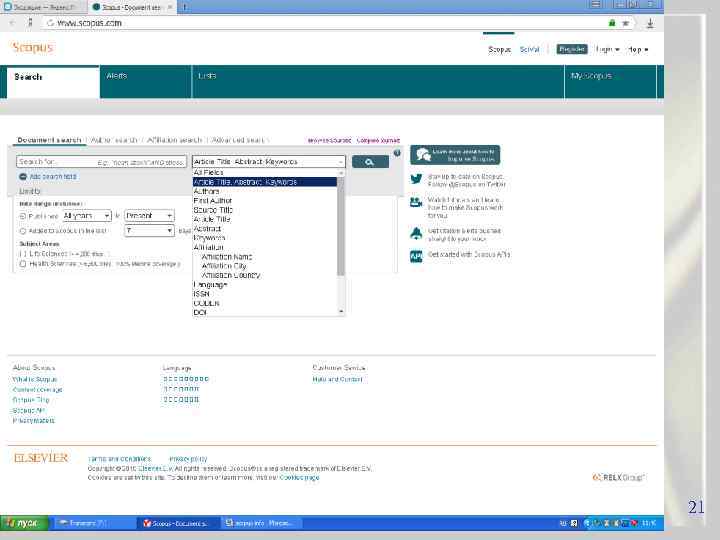
Task: Open the Help dropdown in header
Action: coord(638,49)
